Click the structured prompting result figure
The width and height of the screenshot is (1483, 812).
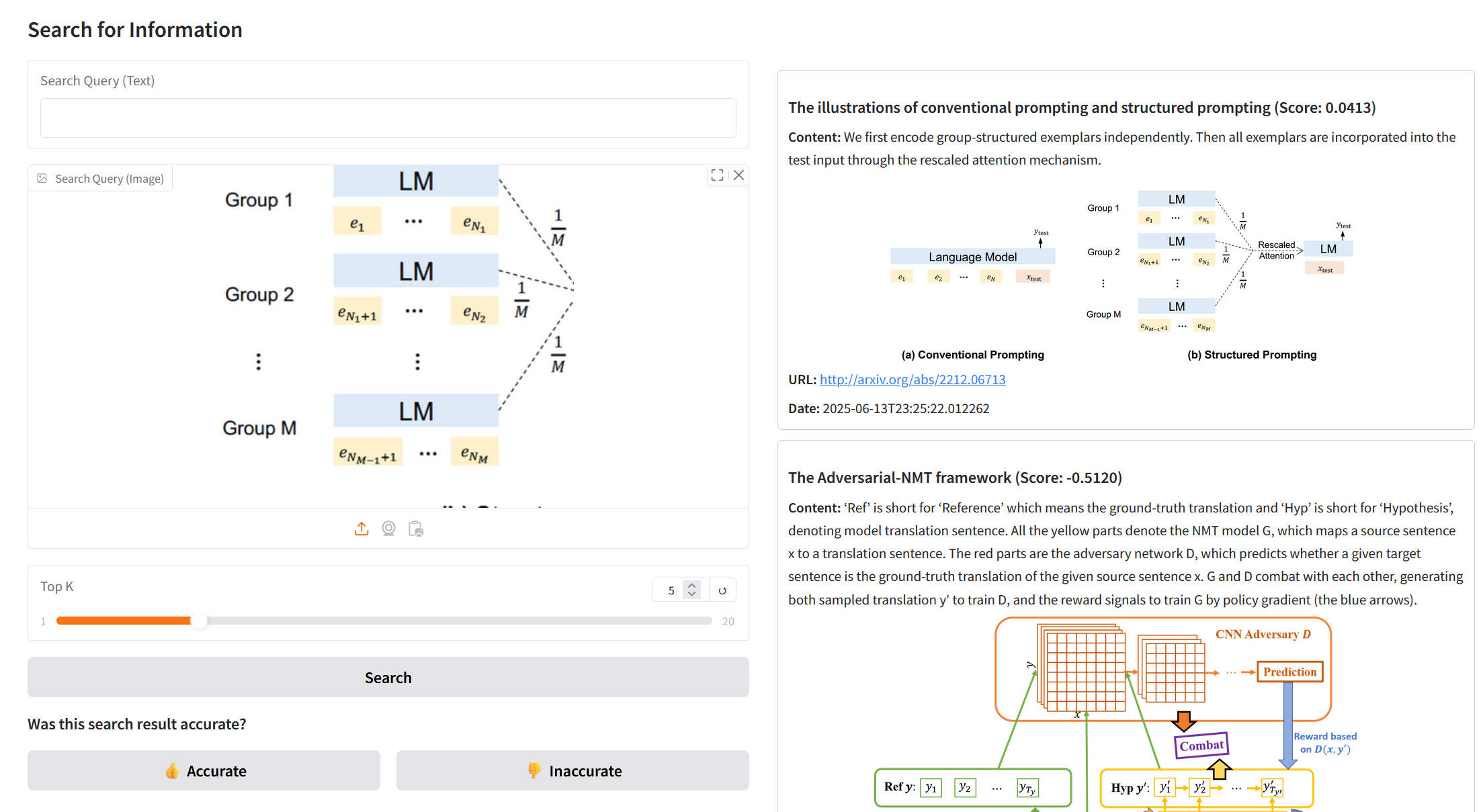point(1122,275)
